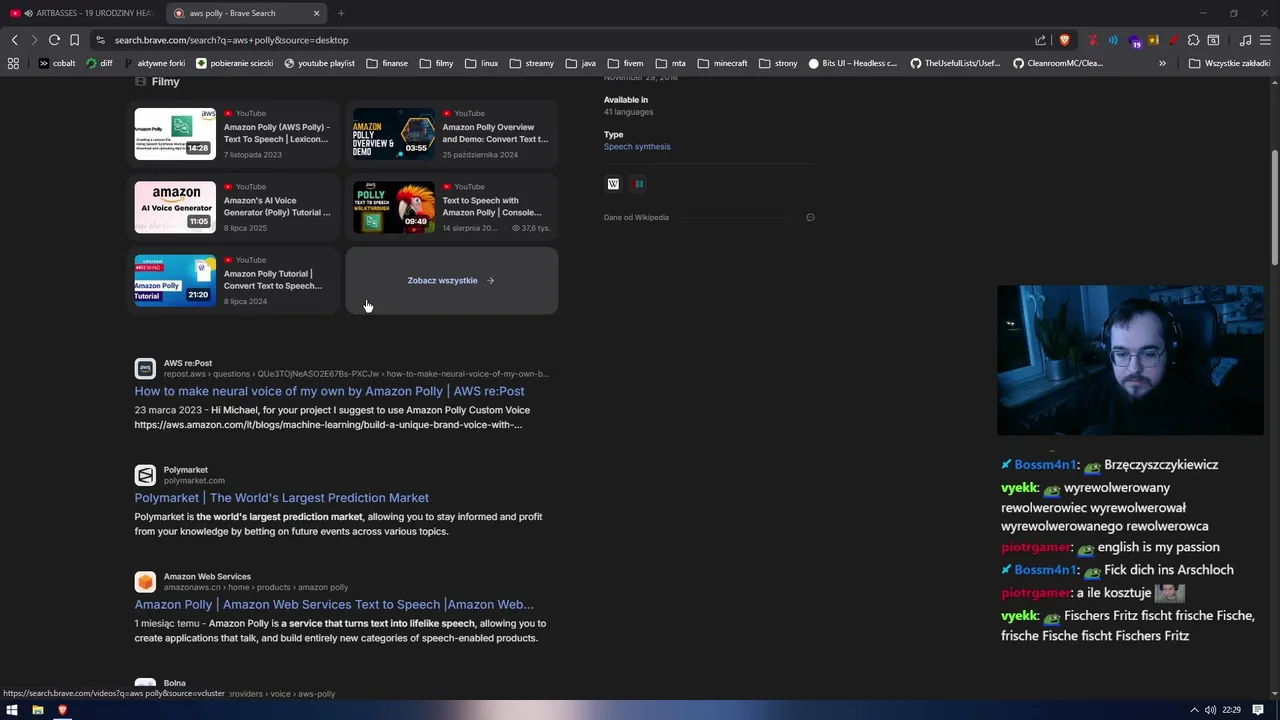The width and height of the screenshot is (1280, 720).
Task: Open File Explorer from taskbar
Action: click(x=37, y=710)
